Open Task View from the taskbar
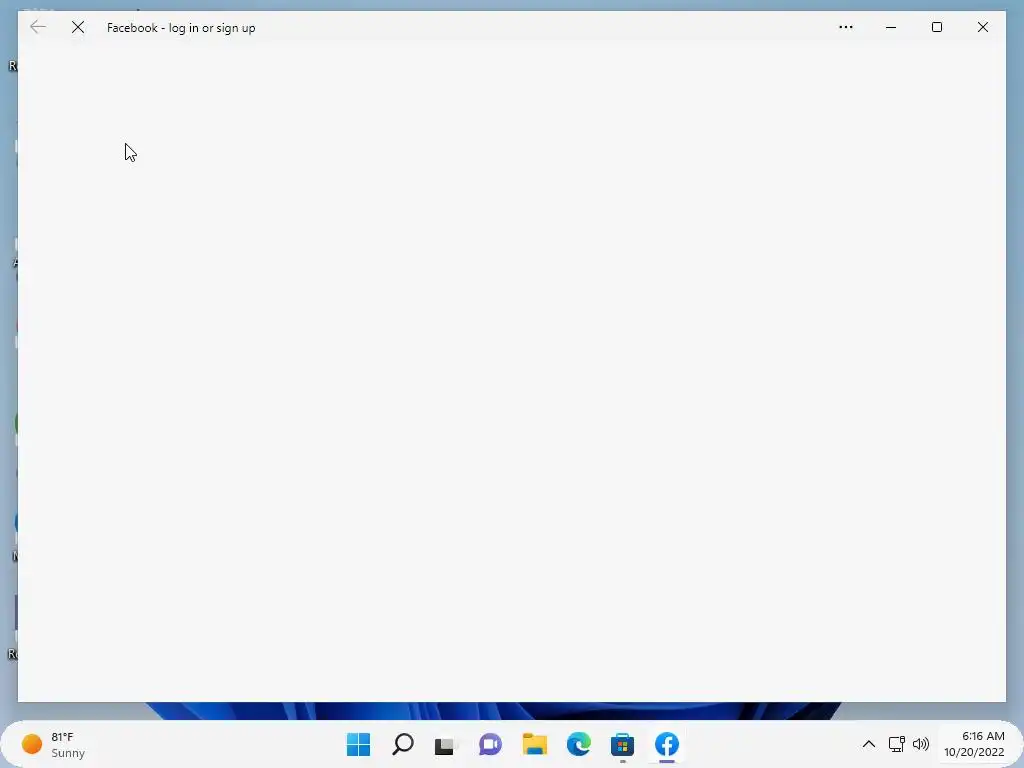Viewport: 1024px width, 768px height. pos(446,745)
